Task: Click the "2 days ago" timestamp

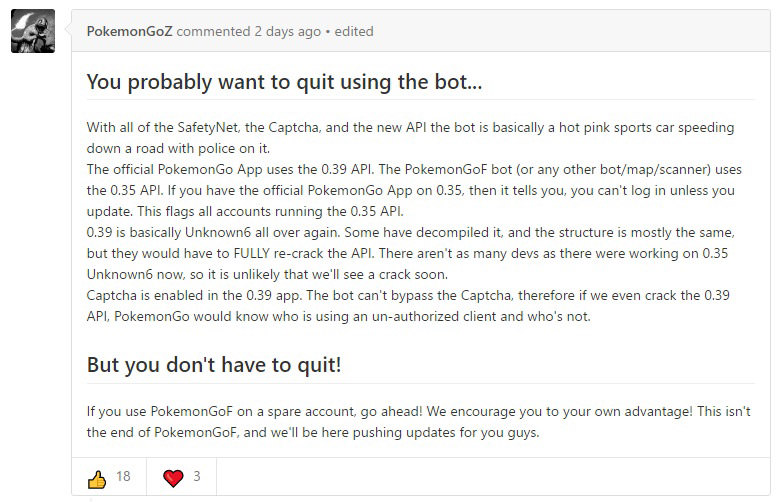Action: point(288,31)
